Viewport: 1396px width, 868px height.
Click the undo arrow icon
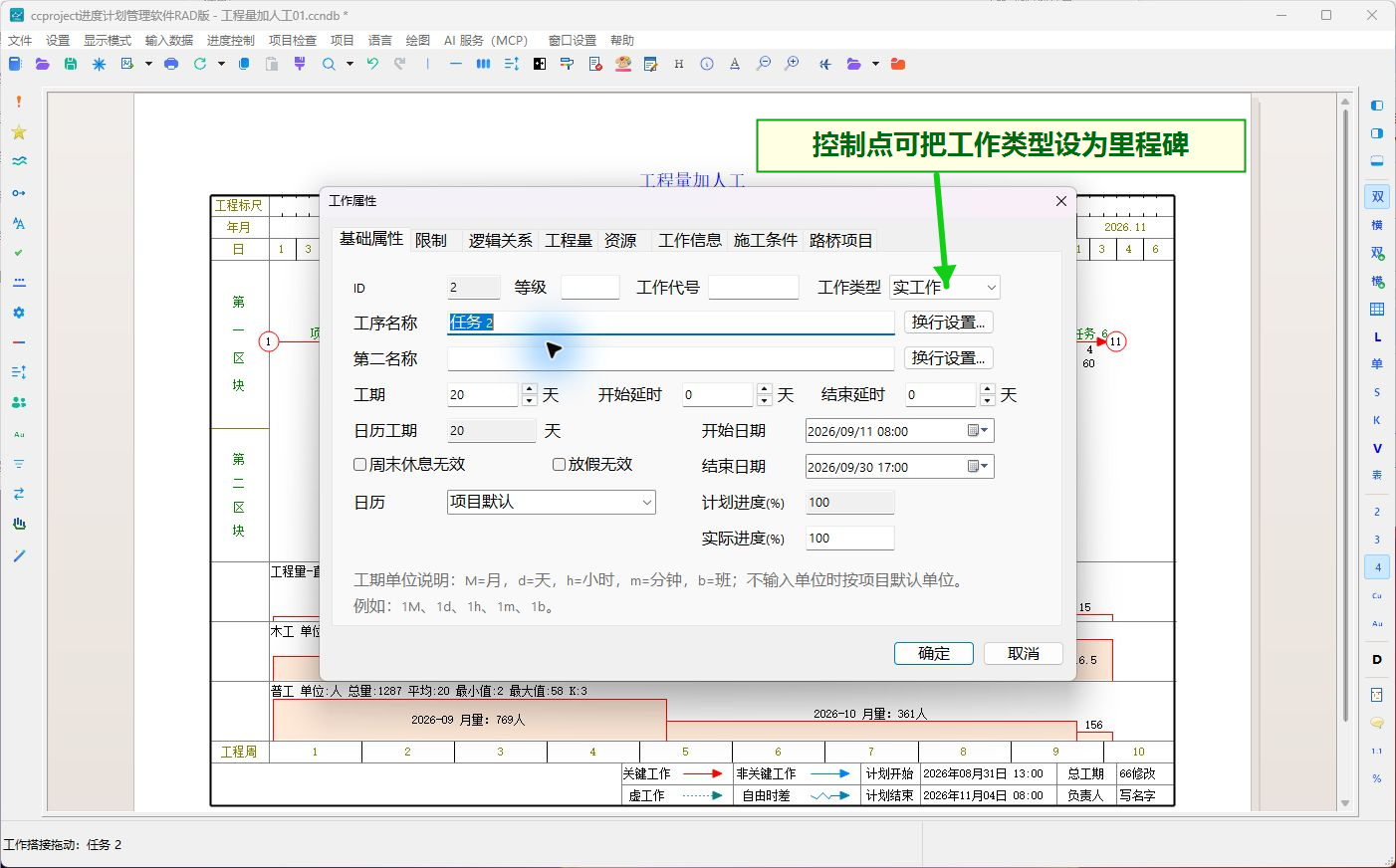pyautogui.click(x=372, y=64)
